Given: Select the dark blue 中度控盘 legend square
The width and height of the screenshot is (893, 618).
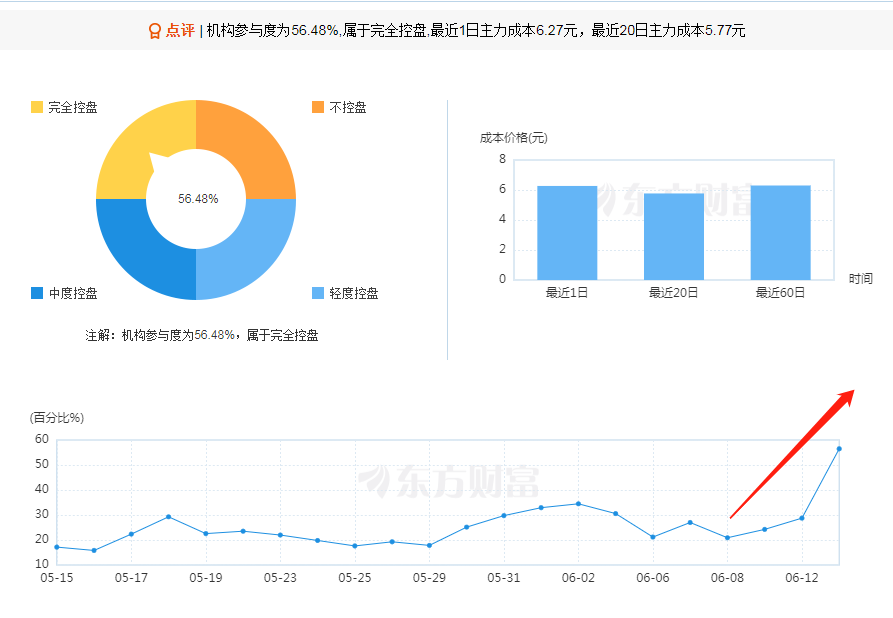Looking at the screenshot, I should [x=35, y=293].
